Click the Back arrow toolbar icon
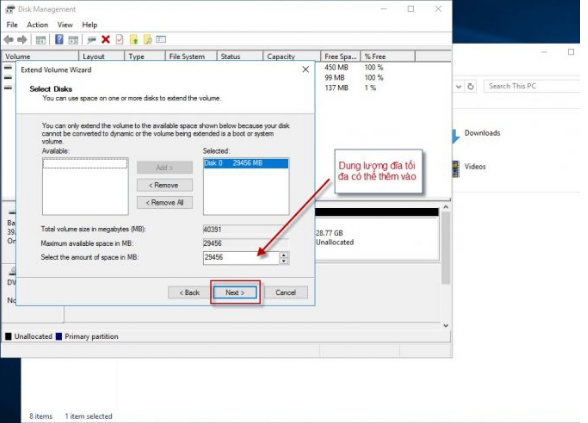 coord(9,39)
